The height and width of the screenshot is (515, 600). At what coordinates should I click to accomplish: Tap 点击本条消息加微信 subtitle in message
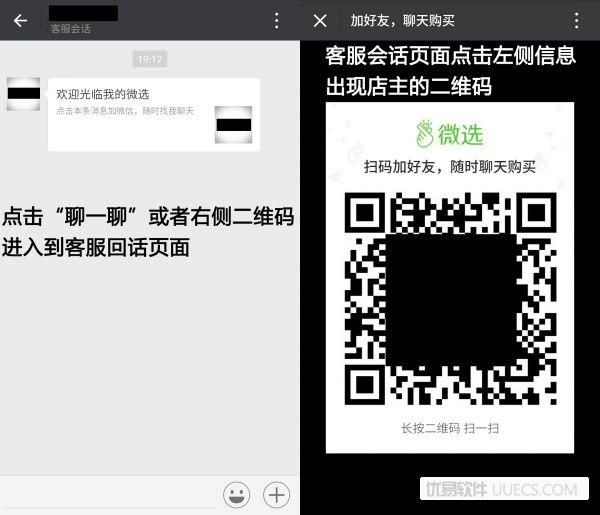125,111
